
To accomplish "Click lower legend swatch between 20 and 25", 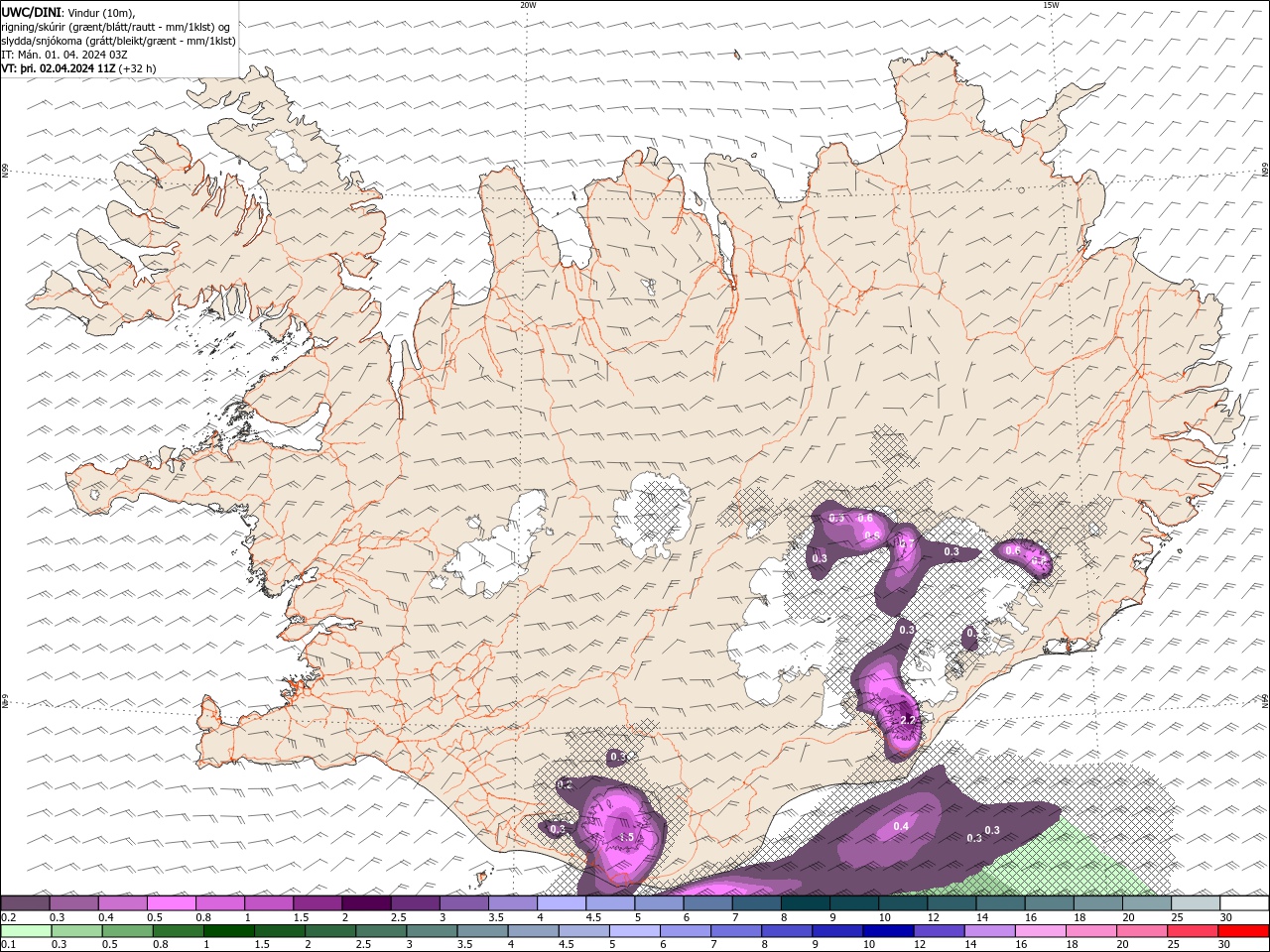I will (1144, 931).
